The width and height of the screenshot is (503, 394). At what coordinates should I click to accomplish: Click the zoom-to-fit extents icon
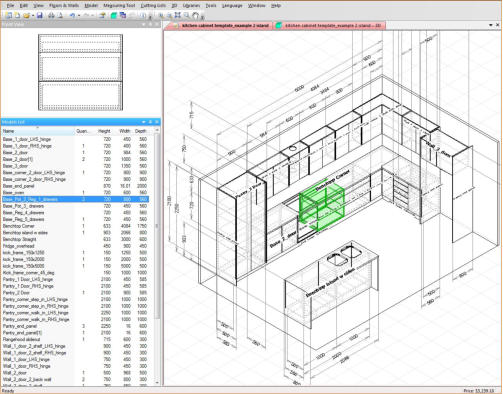pyautogui.click(x=178, y=15)
